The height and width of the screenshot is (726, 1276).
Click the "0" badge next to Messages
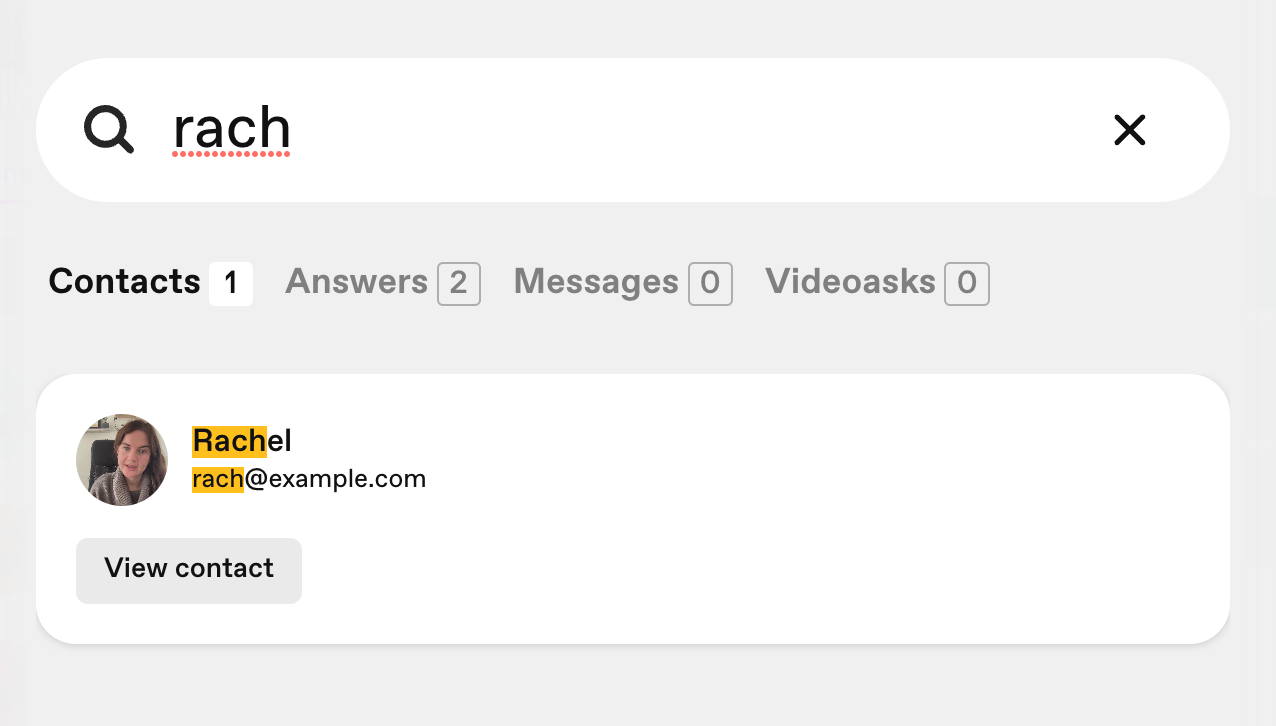pos(710,284)
